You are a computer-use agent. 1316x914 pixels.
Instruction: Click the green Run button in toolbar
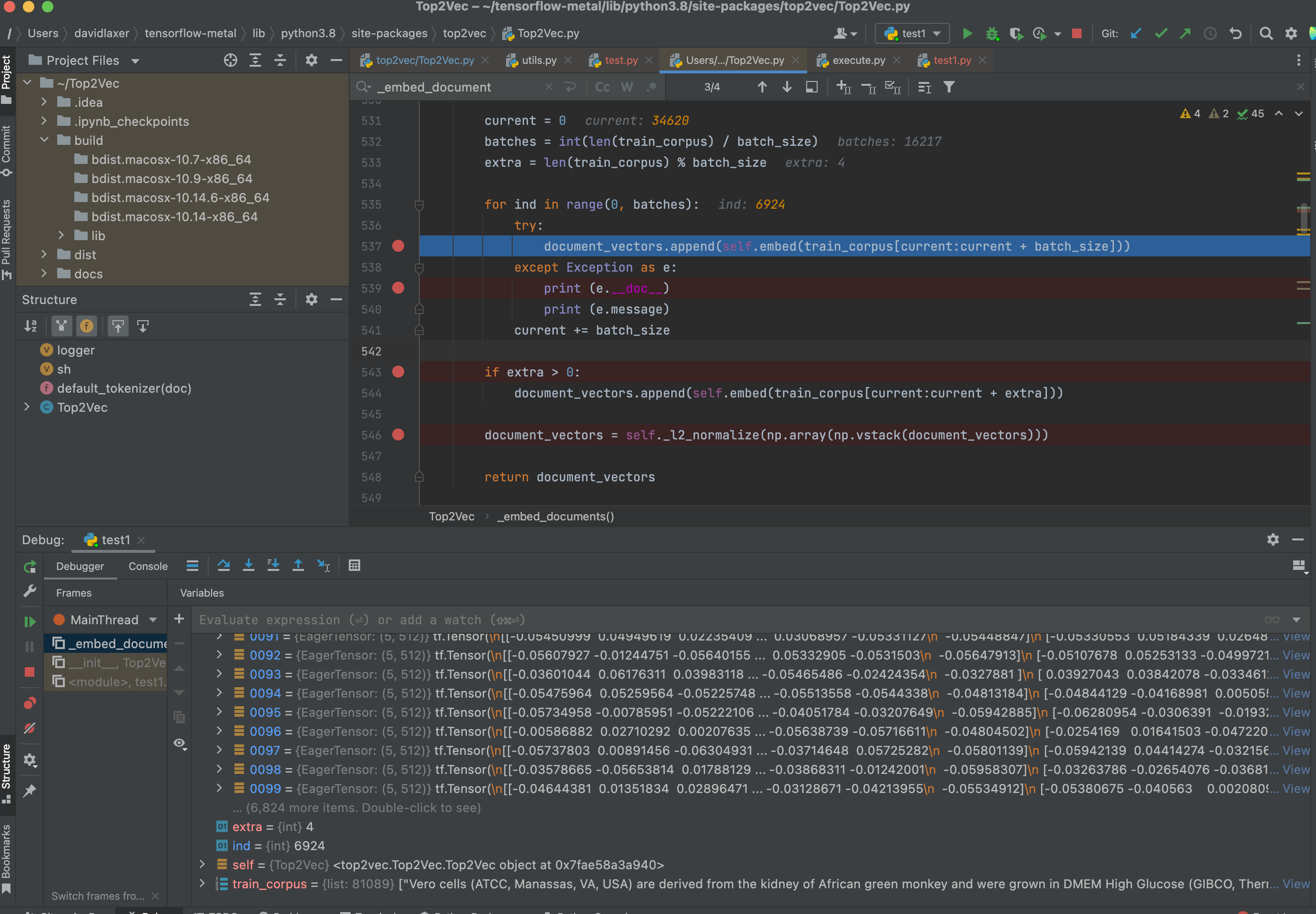coord(967,34)
